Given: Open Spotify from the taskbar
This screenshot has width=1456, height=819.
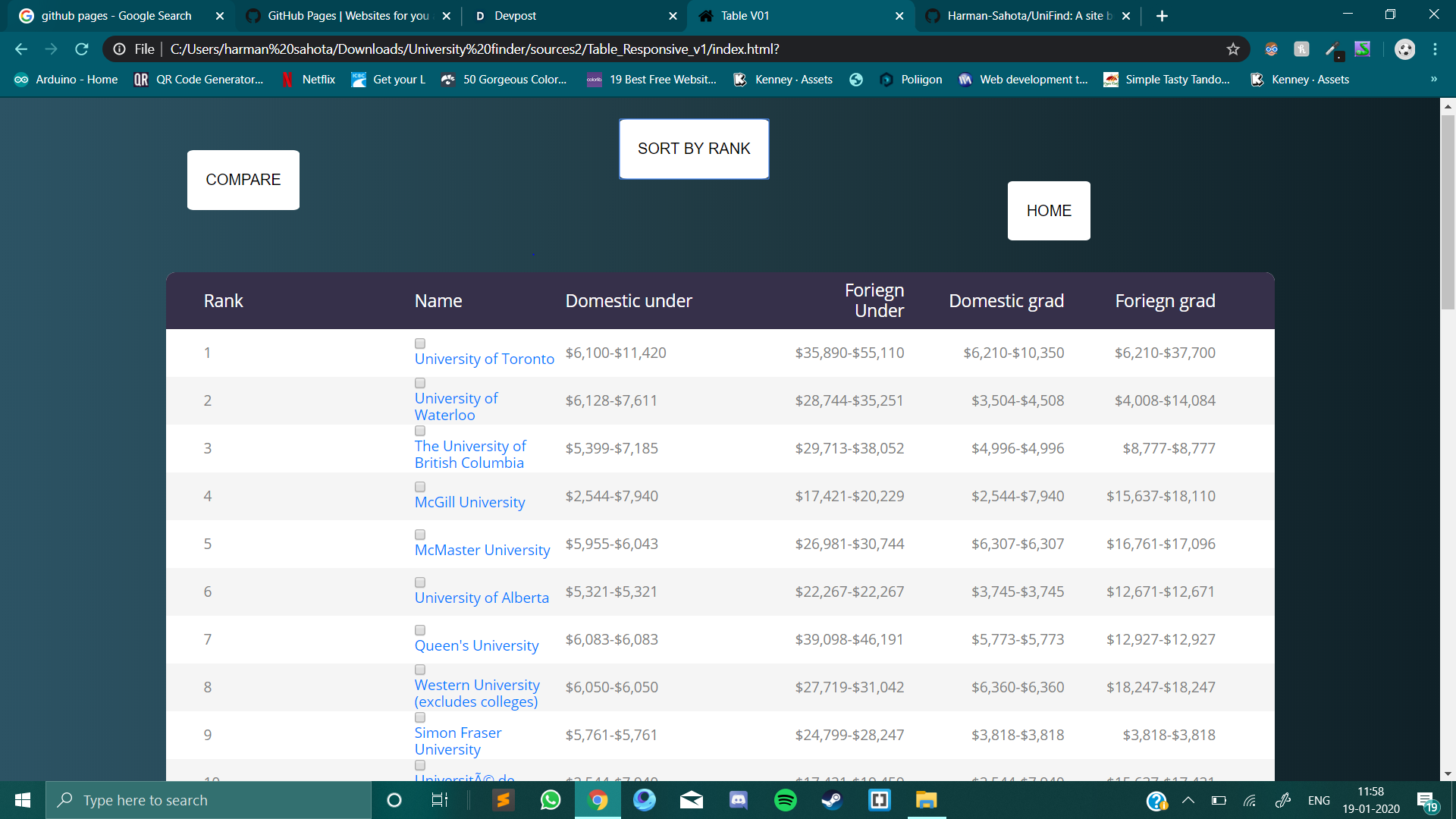Looking at the screenshot, I should (x=785, y=800).
